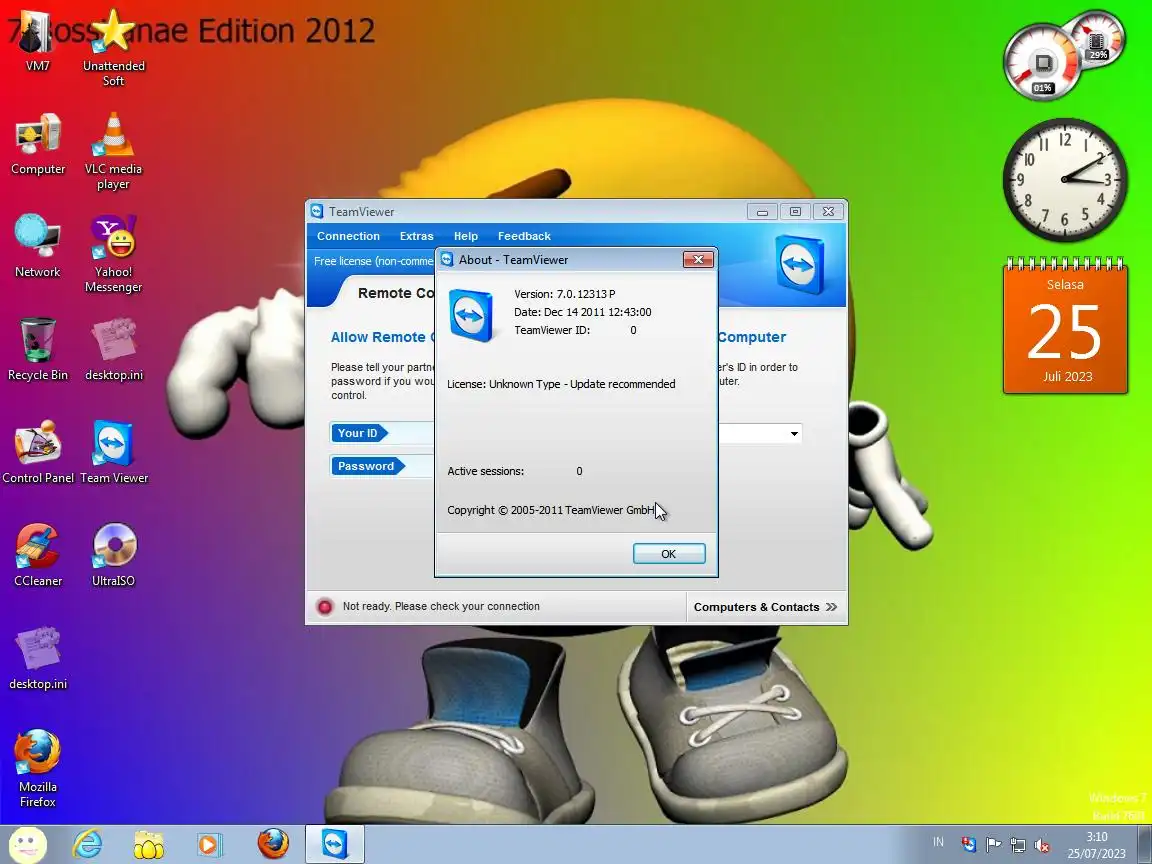Click the Your ID label
The image size is (1152, 864).
tap(358, 433)
